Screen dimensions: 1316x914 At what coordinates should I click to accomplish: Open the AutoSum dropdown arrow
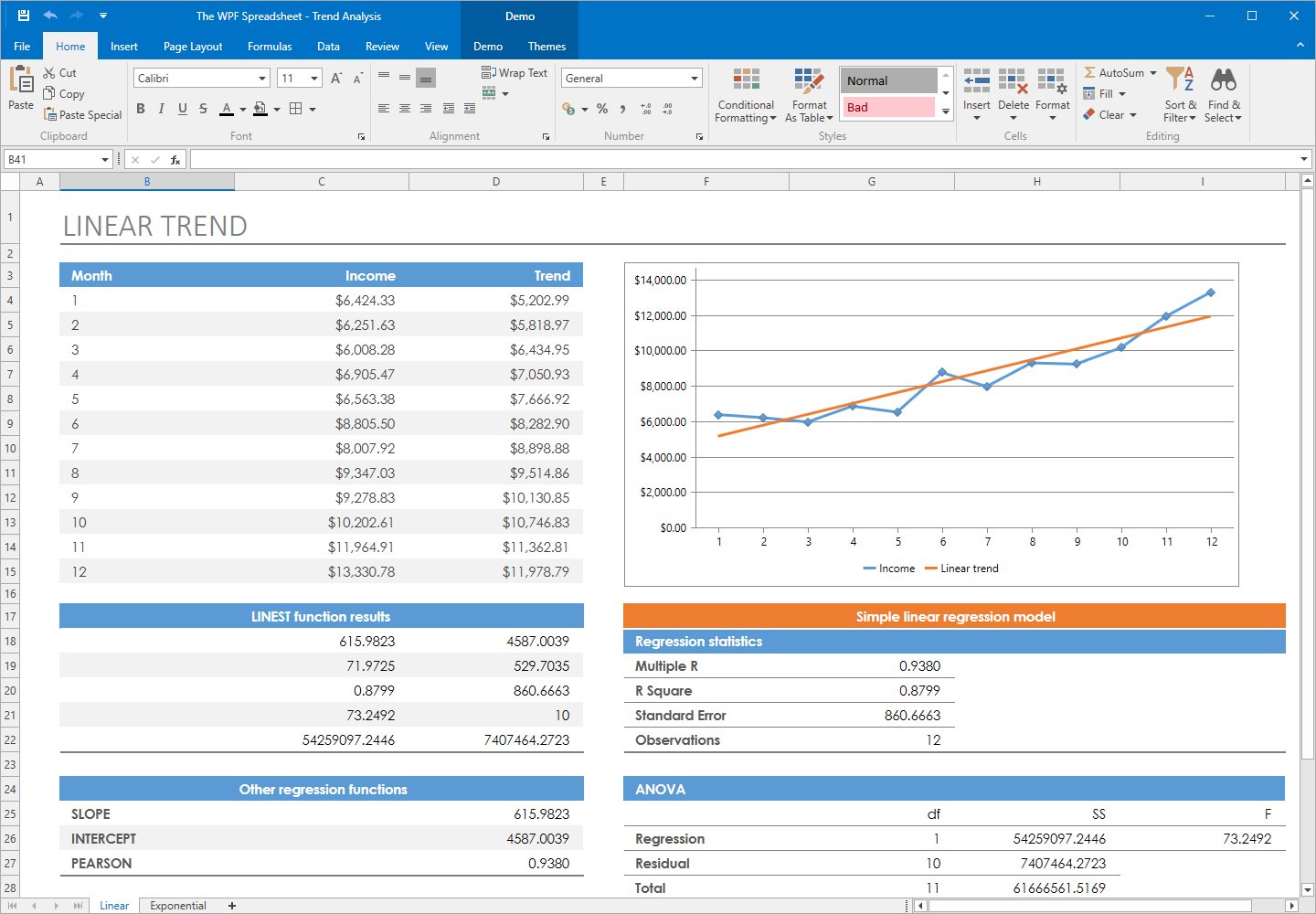(1153, 73)
